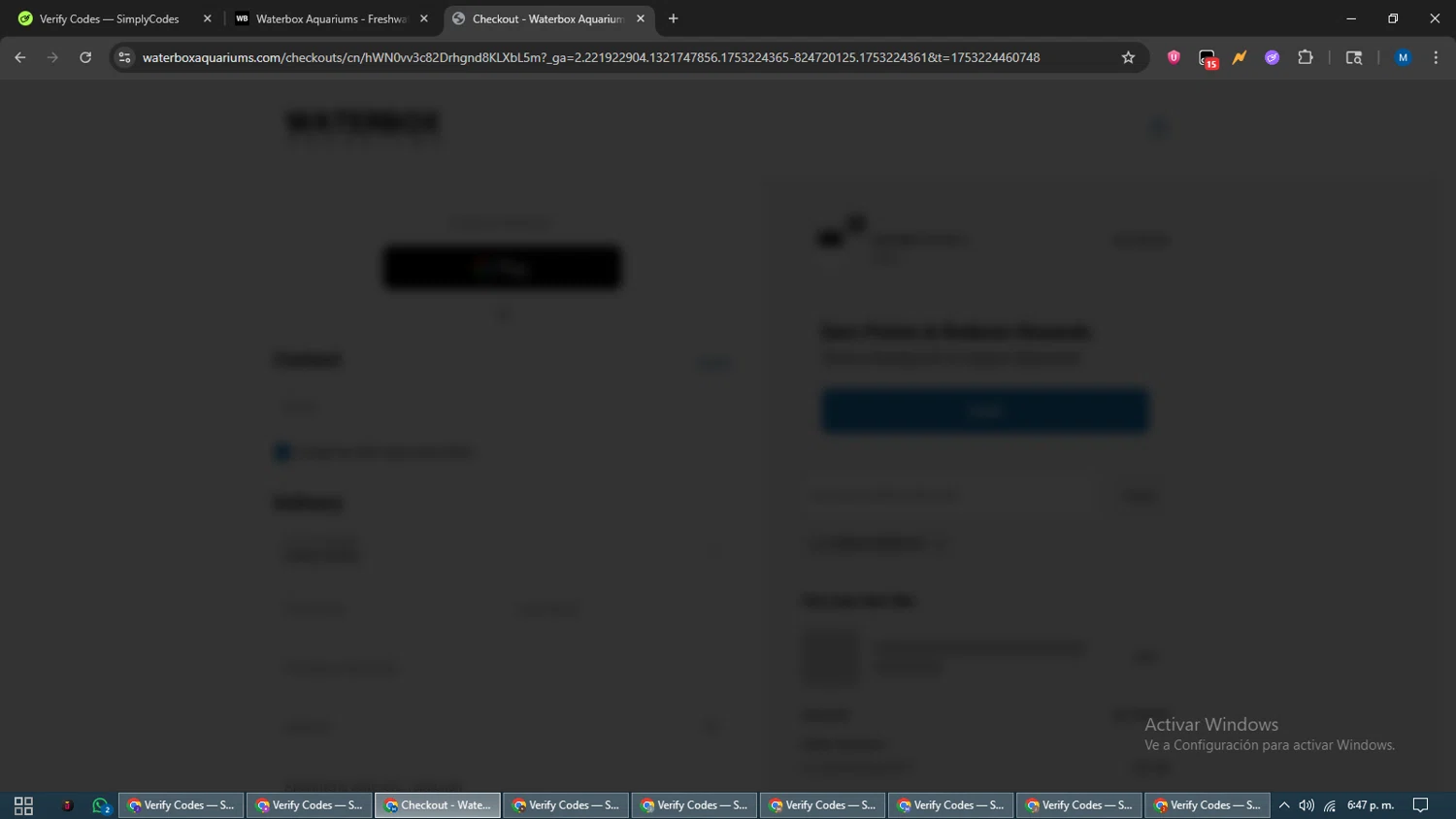Open the red dot app in taskbar
The height and width of the screenshot is (819, 1456).
tap(67, 805)
